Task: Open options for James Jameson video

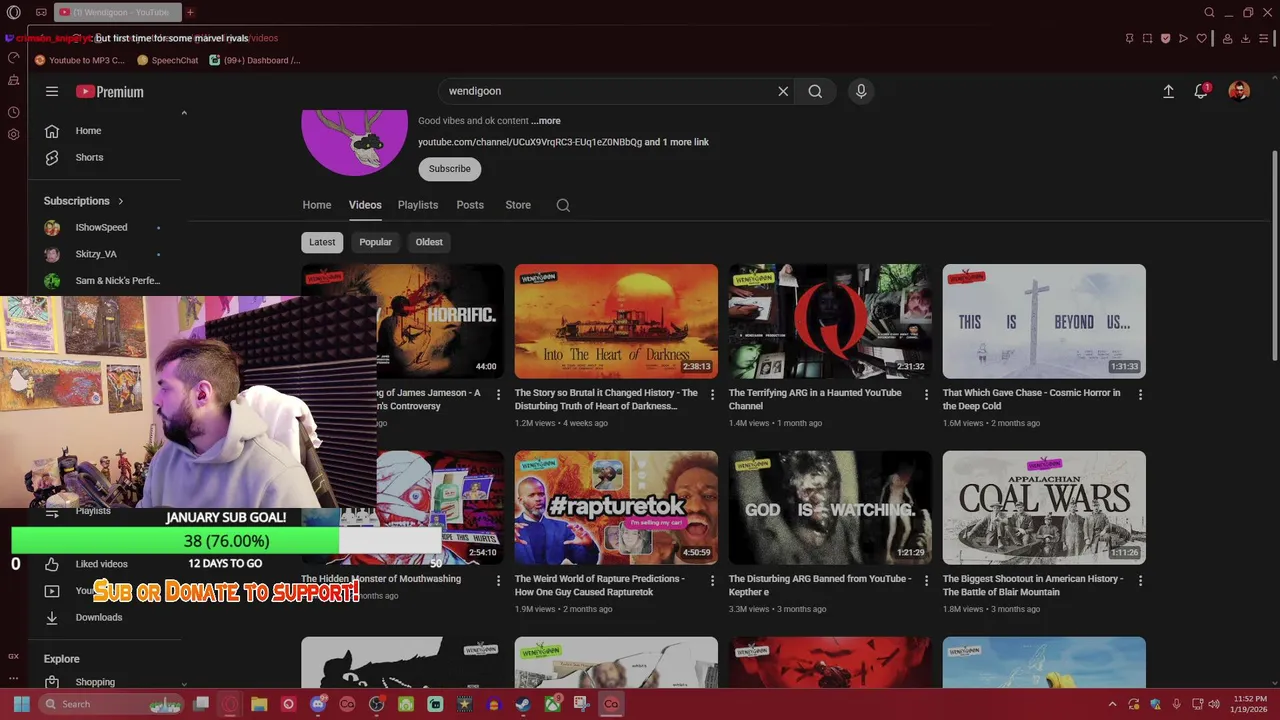Action: point(498,395)
